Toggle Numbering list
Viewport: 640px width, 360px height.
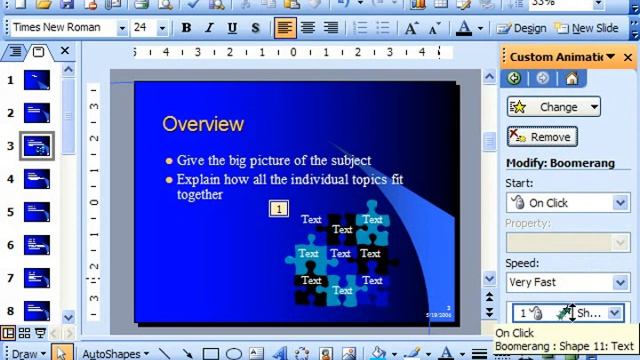(360, 28)
